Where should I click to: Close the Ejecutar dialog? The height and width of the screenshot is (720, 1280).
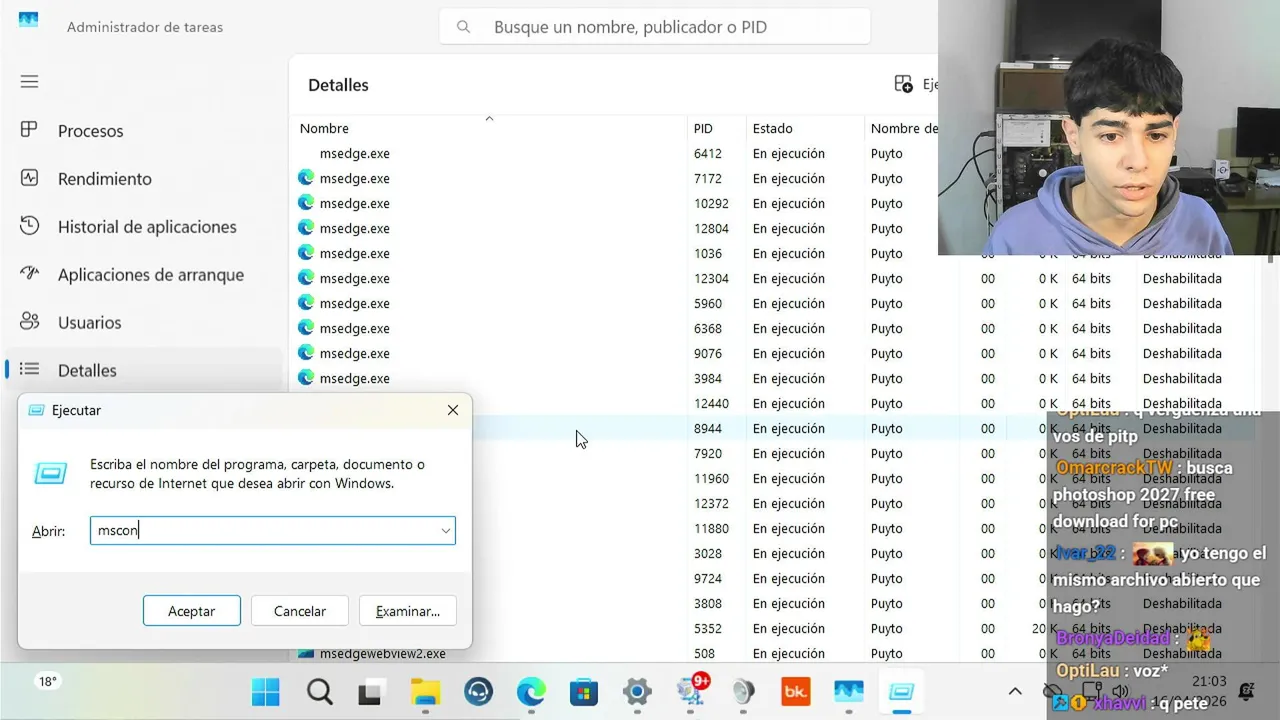tap(453, 410)
